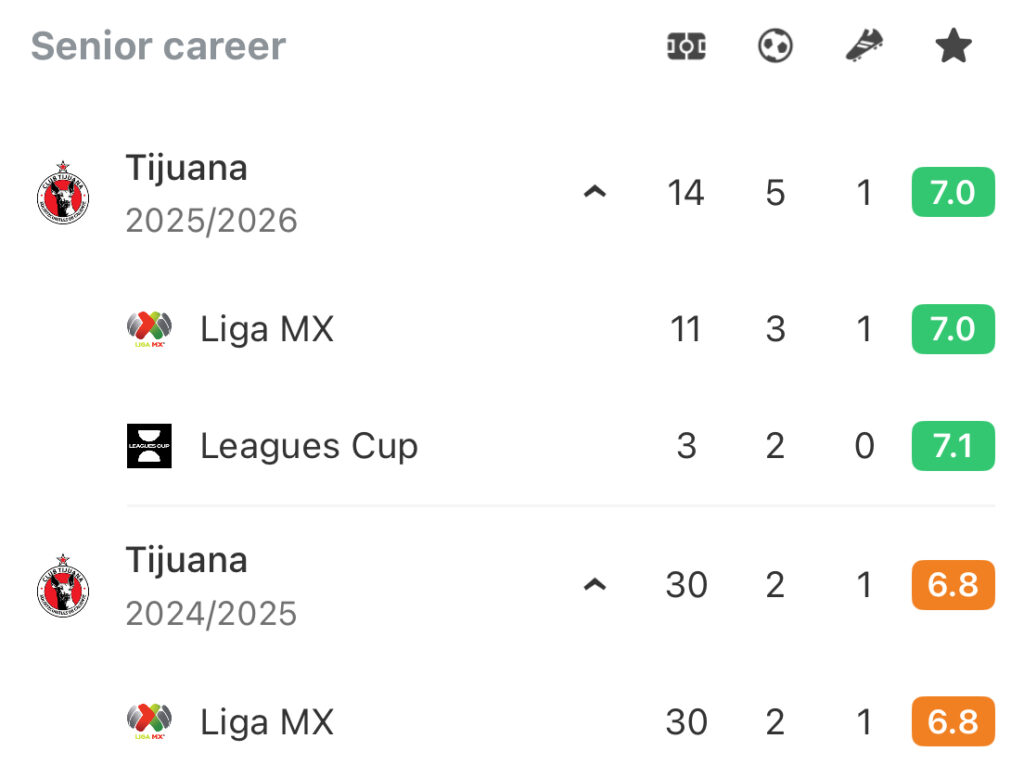Click the orange 6.8 rating for 2024/2025 season
The height and width of the screenshot is (764, 1024).
click(x=953, y=585)
